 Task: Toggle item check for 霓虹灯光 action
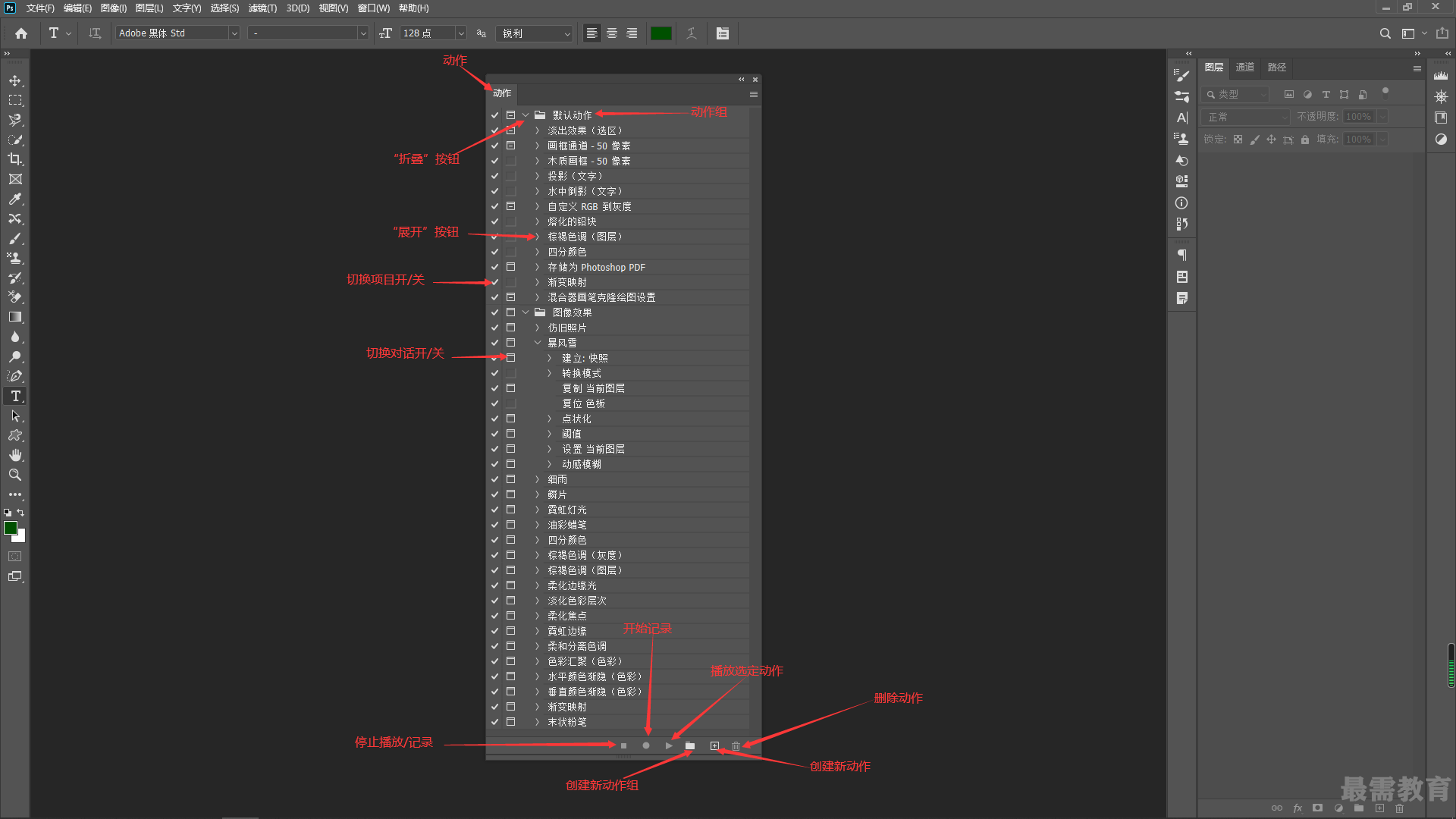click(494, 510)
